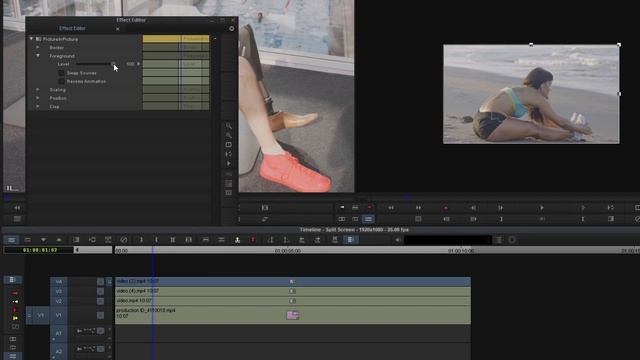Click the highlighted list-view button in timeline toolbar
This screenshot has width=640, height=360.
(x=351, y=240)
